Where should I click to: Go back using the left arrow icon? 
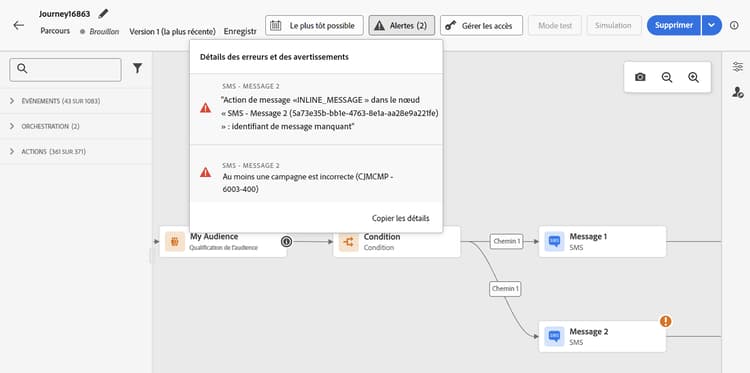point(18,25)
